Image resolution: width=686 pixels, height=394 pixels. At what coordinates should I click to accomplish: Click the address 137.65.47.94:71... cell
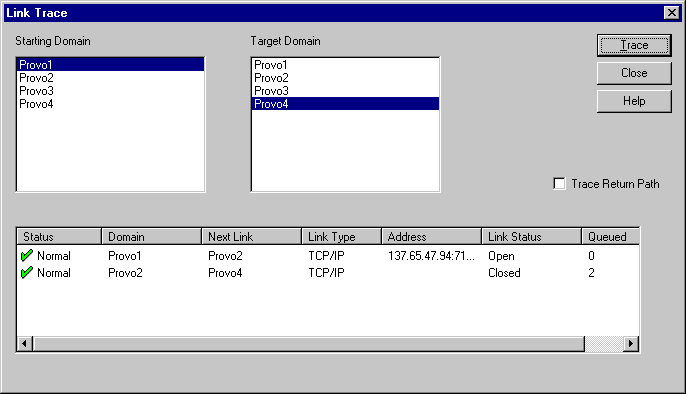[431, 256]
